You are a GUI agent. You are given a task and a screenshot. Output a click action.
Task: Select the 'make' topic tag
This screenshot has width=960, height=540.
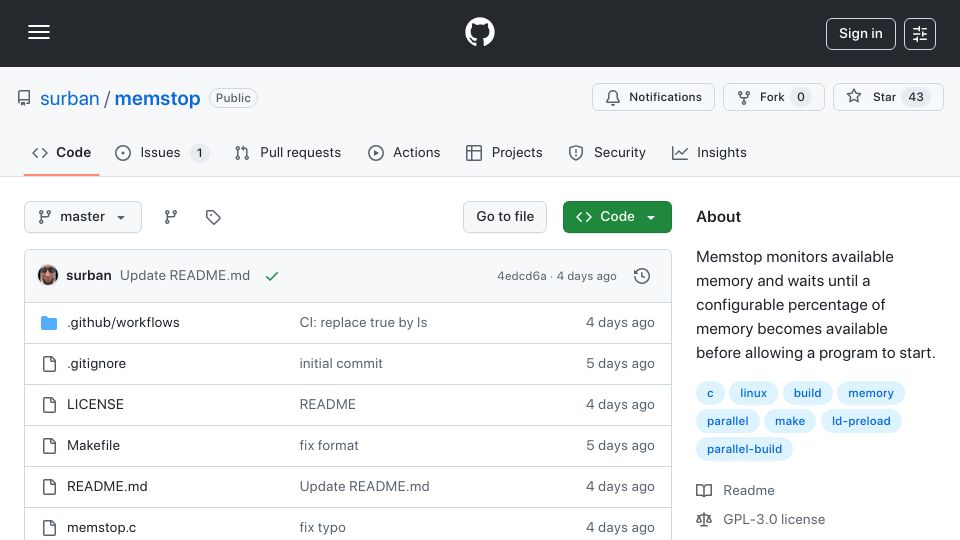[790, 421]
